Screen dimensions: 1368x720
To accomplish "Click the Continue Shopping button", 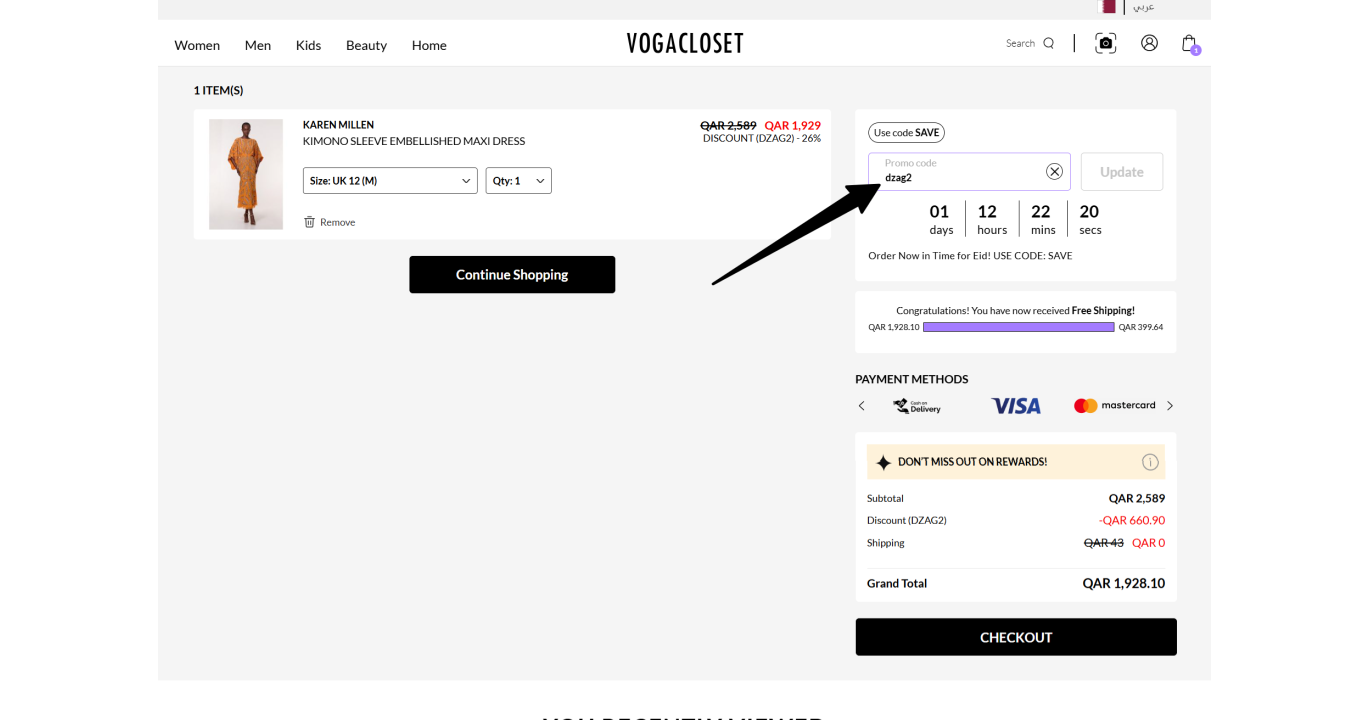I will coord(512,274).
